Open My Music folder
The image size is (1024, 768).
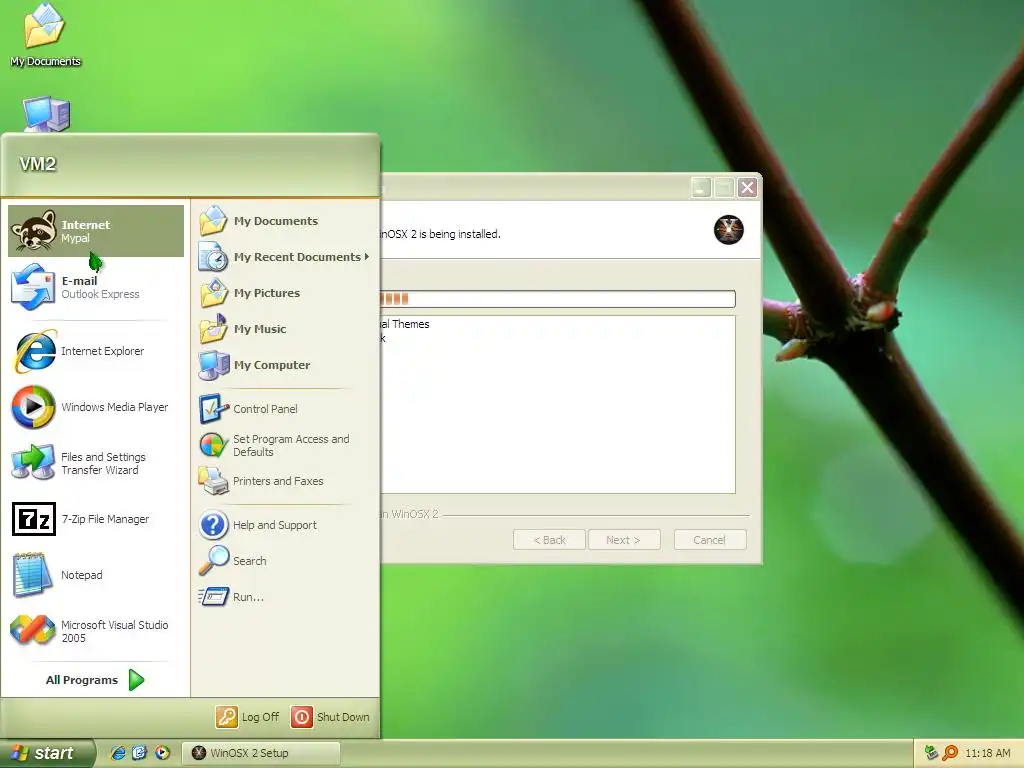click(285, 328)
